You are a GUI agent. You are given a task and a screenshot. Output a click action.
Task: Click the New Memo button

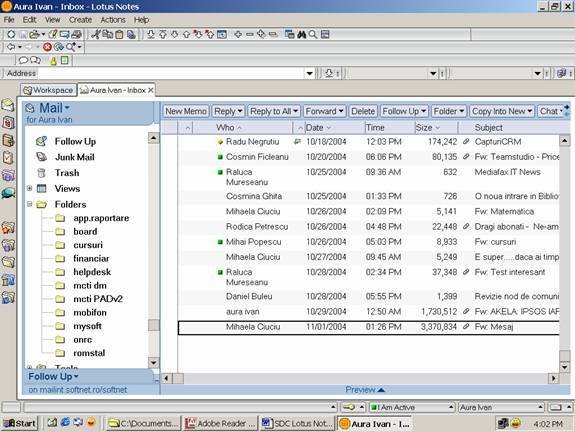[186, 111]
